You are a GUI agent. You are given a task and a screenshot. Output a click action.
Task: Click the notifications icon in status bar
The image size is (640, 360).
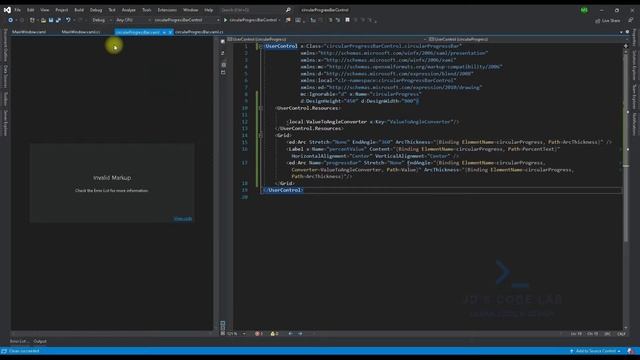(631, 351)
